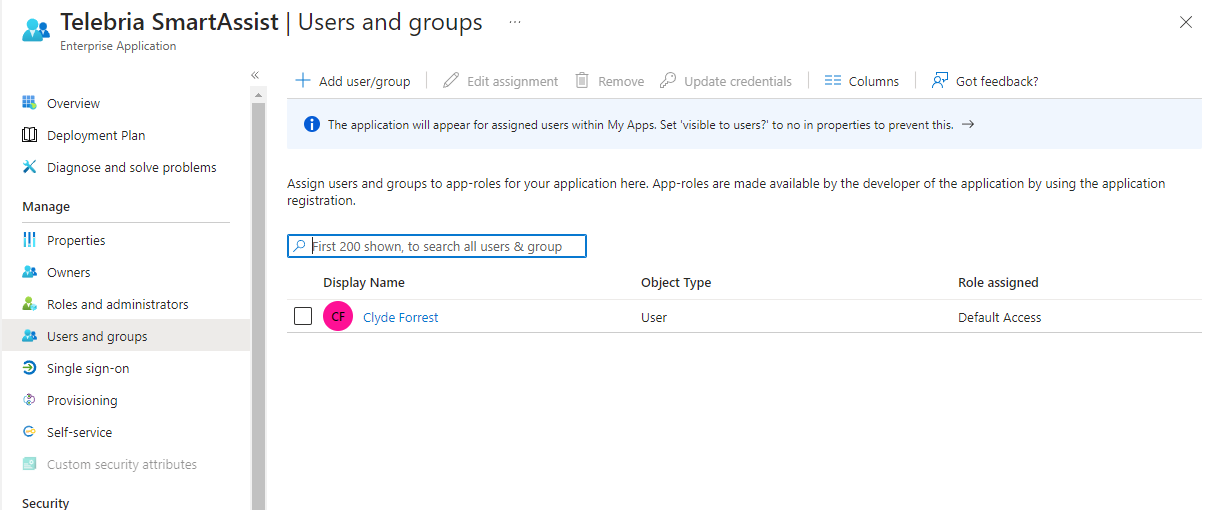Click the Security section heading

pos(46,503)
